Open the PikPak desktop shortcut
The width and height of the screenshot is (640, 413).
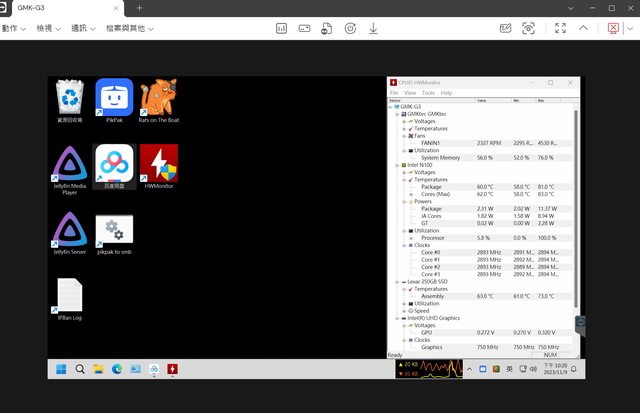pyautogui.click(x=114, y=98)
